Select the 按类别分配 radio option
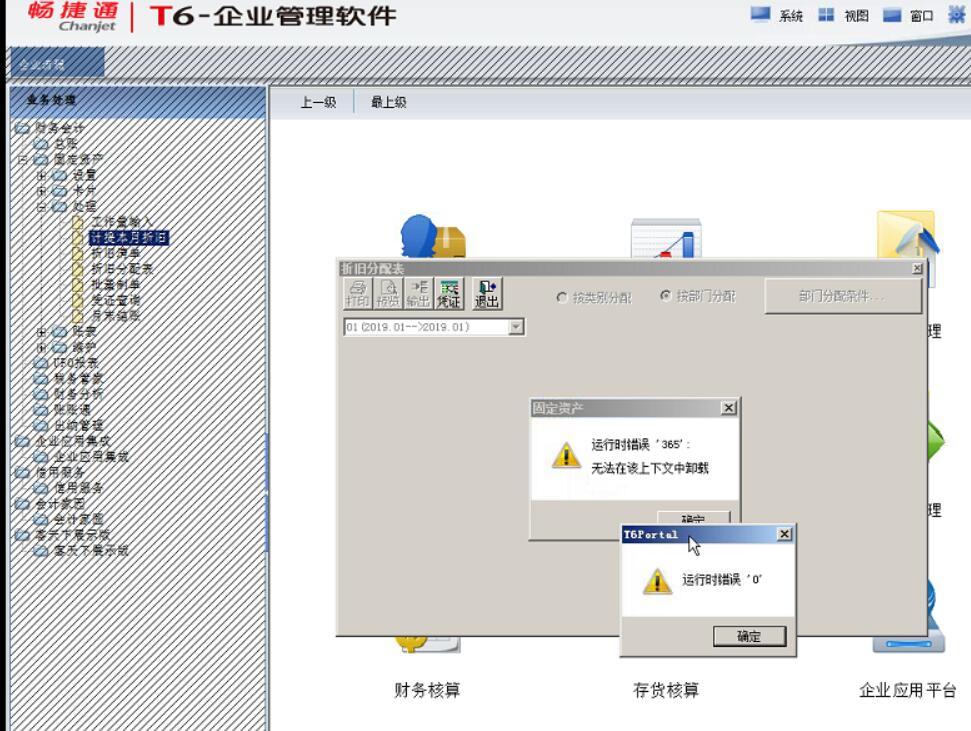 pos(562,297)
